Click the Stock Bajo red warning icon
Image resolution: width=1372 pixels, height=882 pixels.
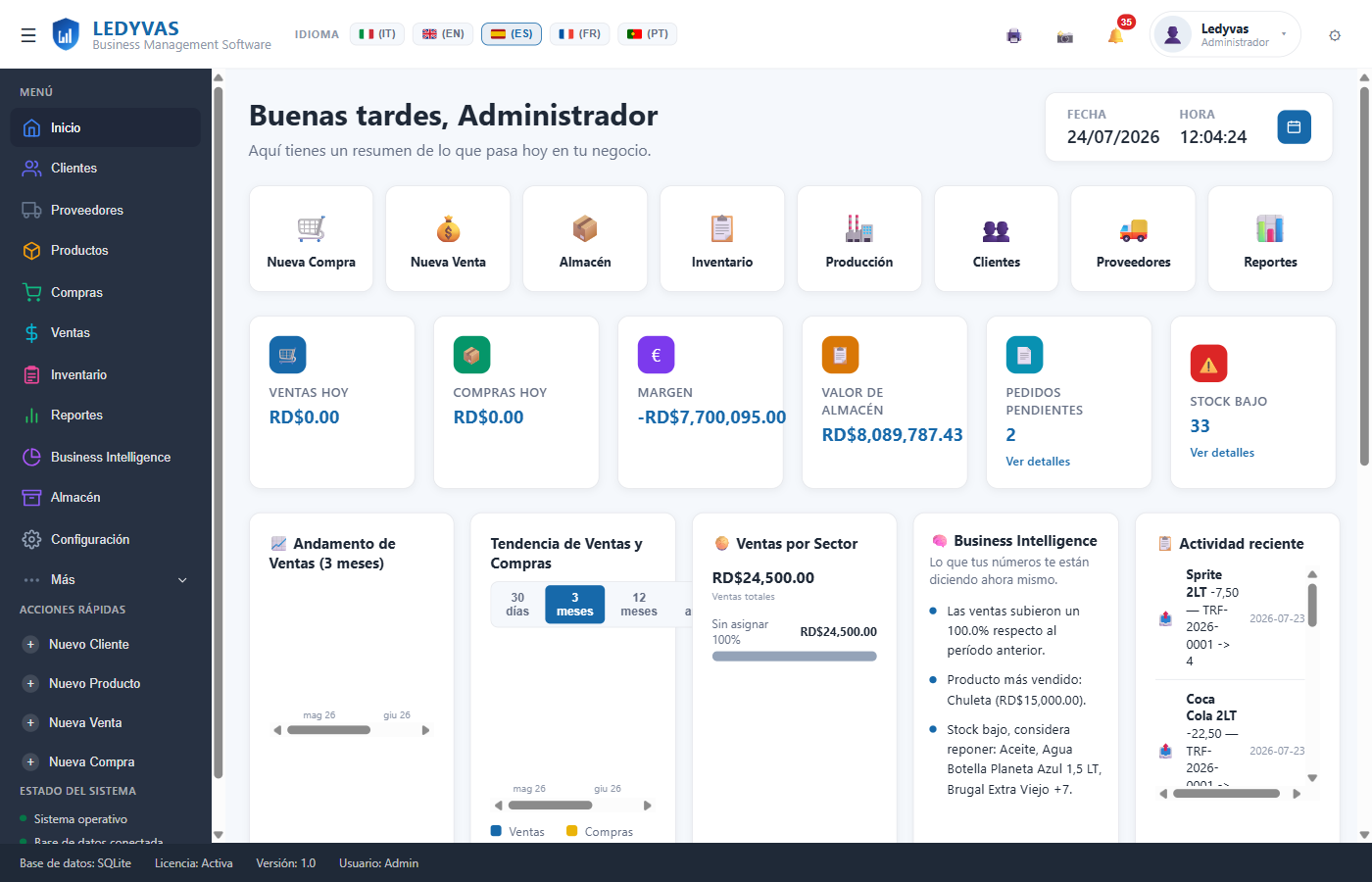tap(1208, 364)
